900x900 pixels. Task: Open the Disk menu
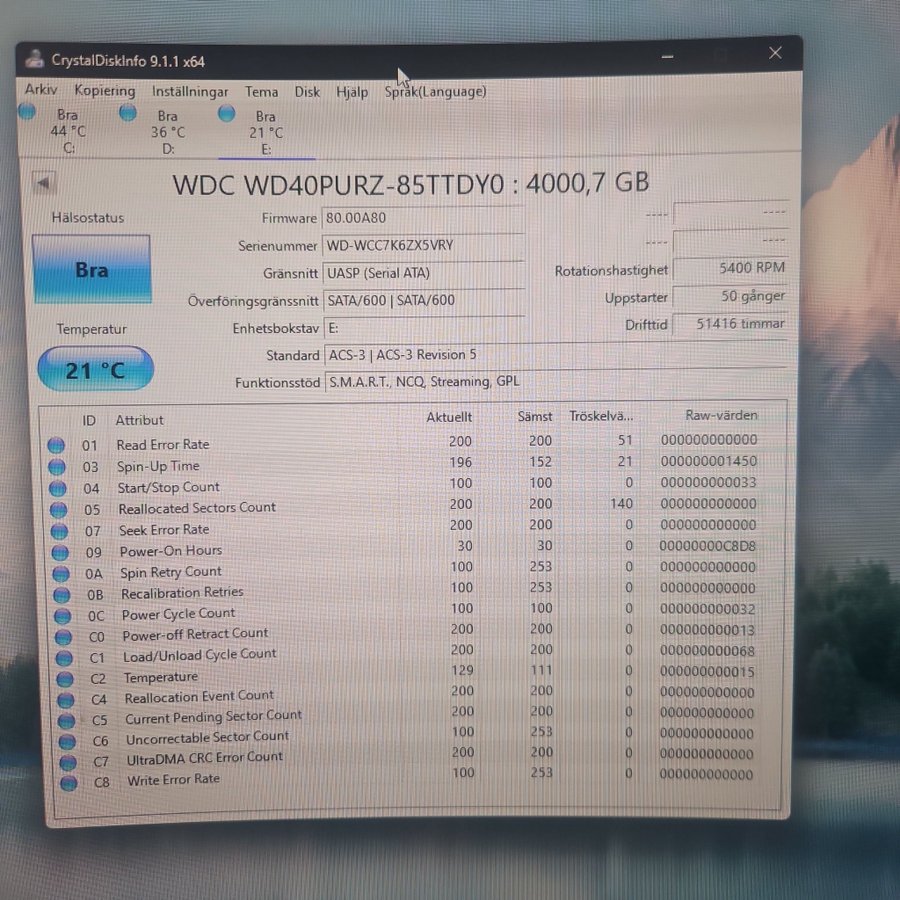(x=307, y=92)
